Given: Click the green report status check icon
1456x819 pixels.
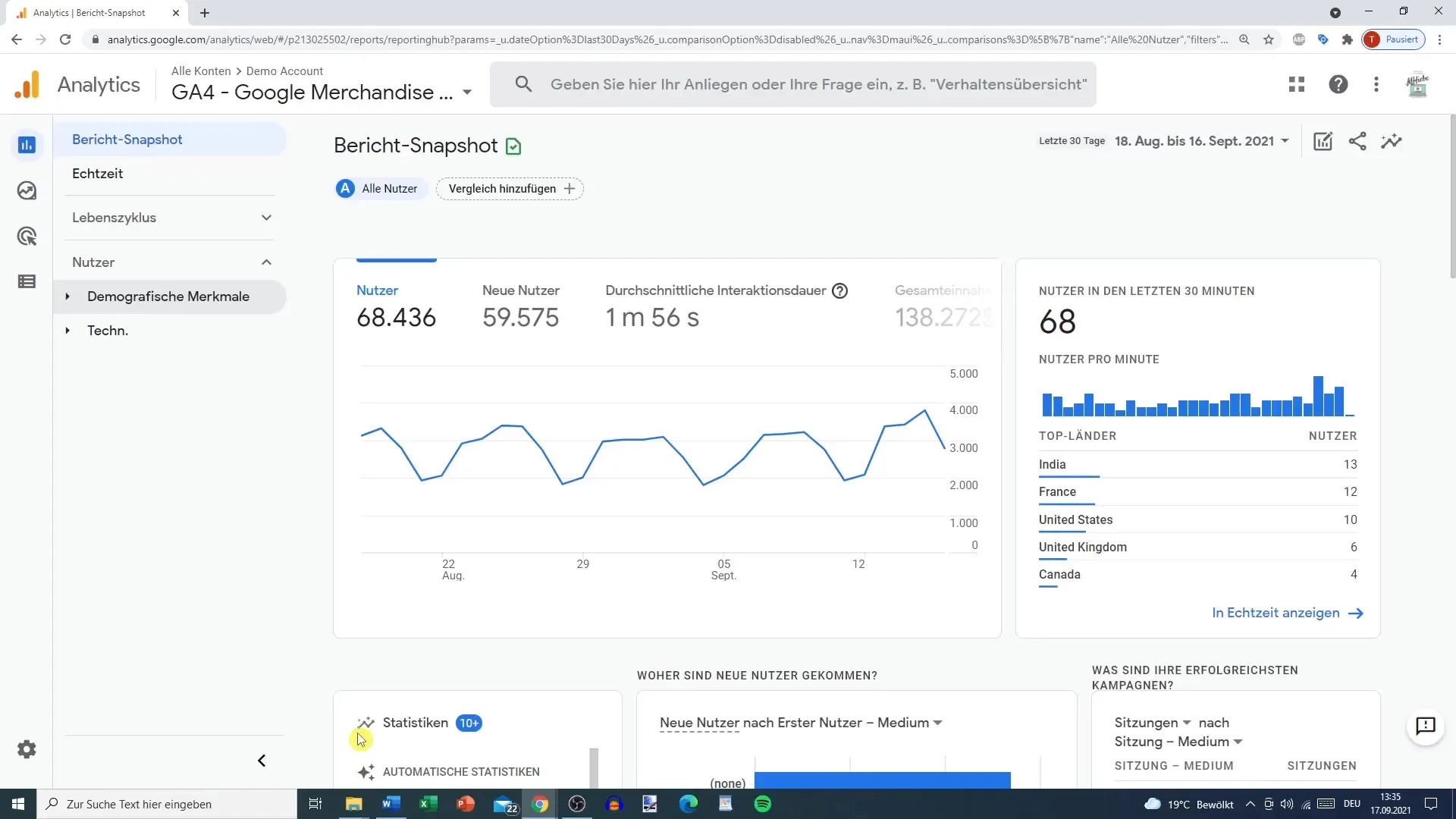Looking at the screenshot, I should [513, 146].
